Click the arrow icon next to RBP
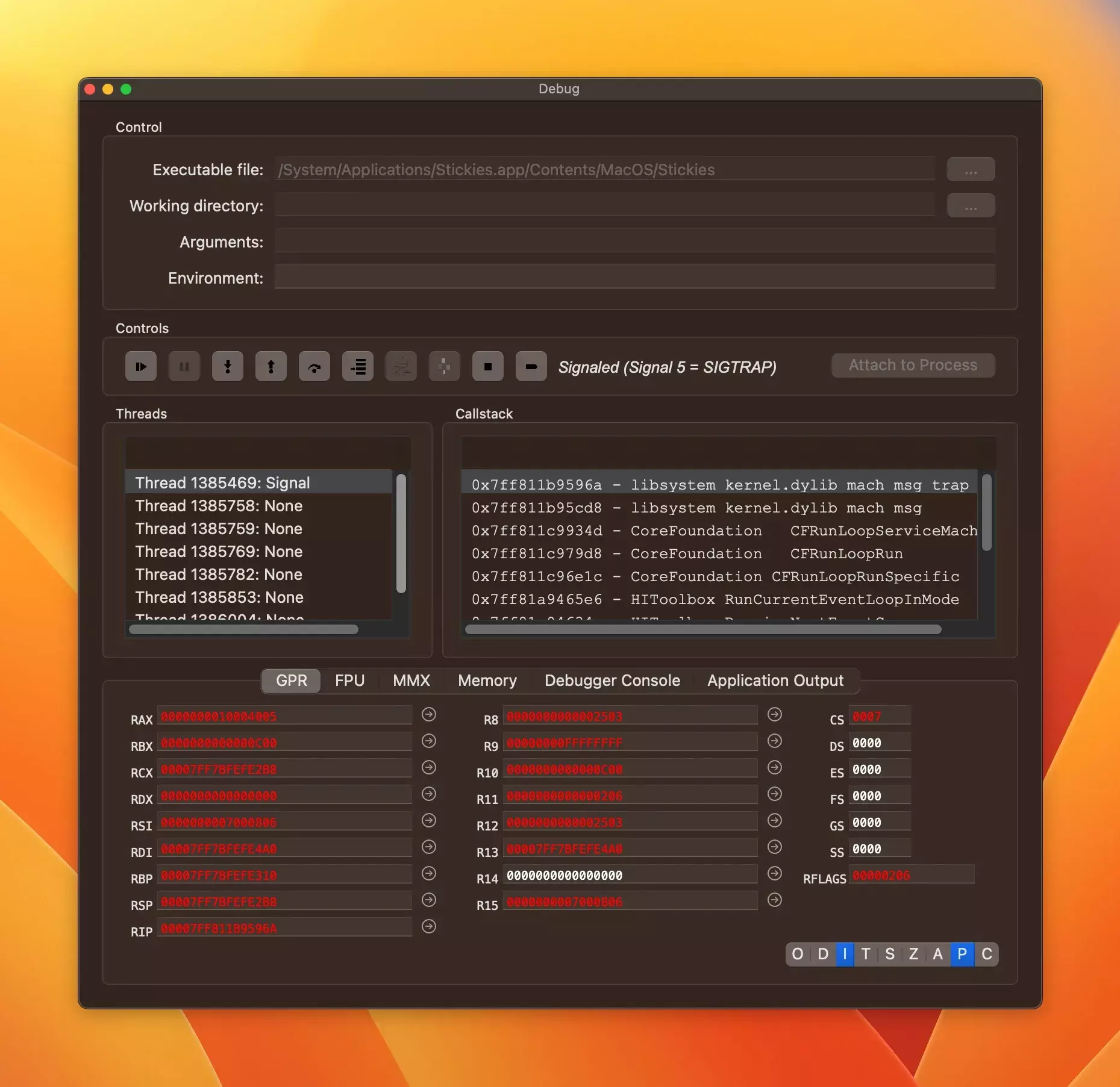This screenshot has height=1087, width=1120. pyautogui.click(x=429, y=874)
